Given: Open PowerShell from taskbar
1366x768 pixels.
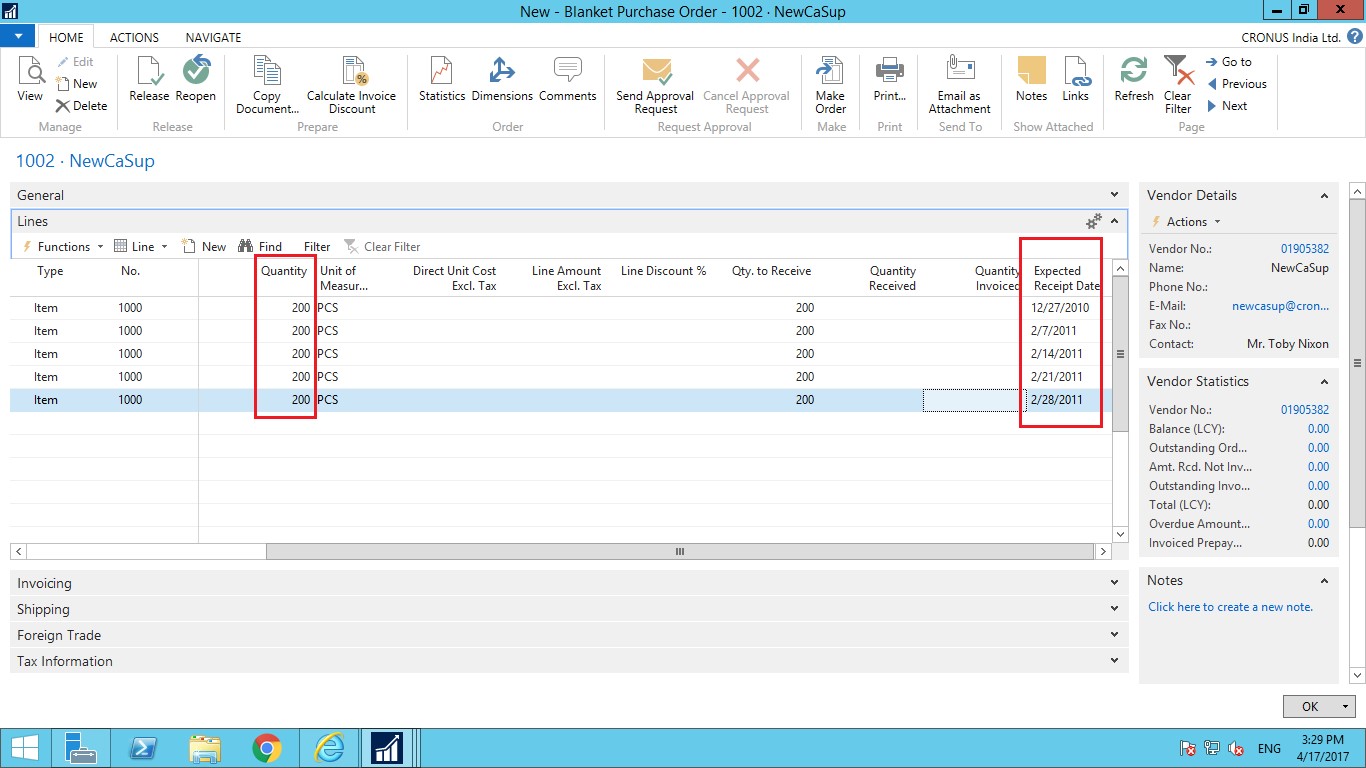Looking at the screenshot, I should pyautogui.click(x=142, y=748).
